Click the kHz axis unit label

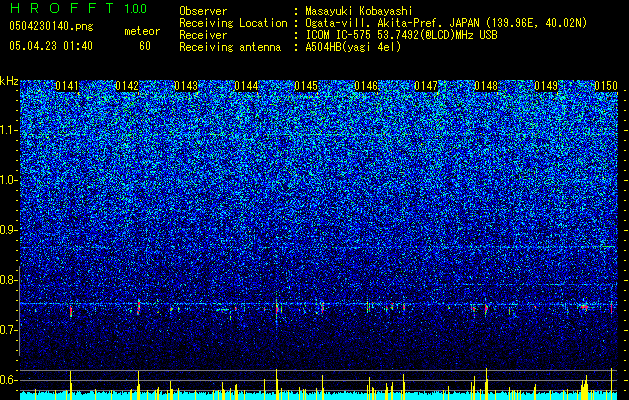pyautogui.click(x=9, y=81)
